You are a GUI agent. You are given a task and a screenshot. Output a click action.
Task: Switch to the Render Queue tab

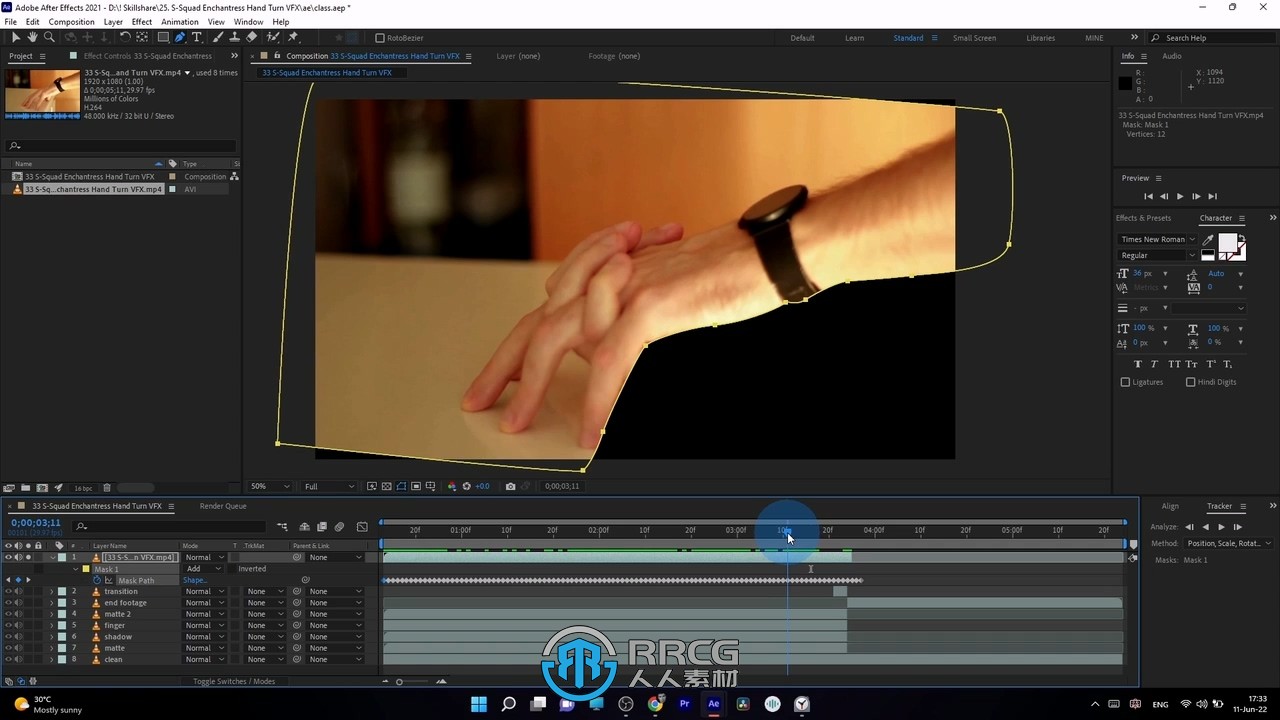point(223,506)
